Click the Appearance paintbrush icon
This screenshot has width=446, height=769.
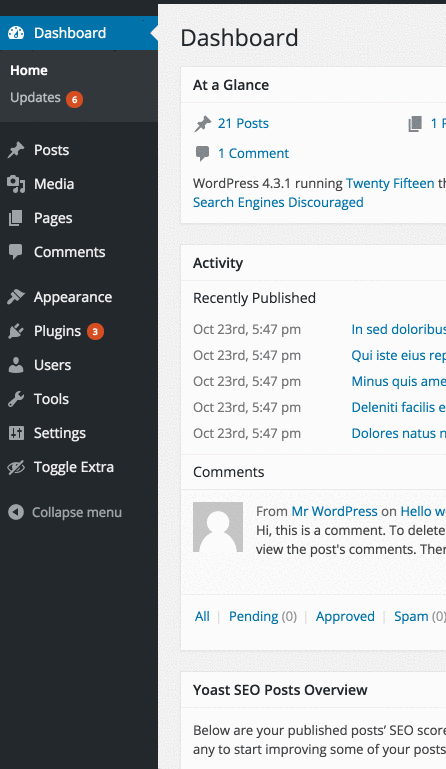pyautogui.click(x=16, y=297)
